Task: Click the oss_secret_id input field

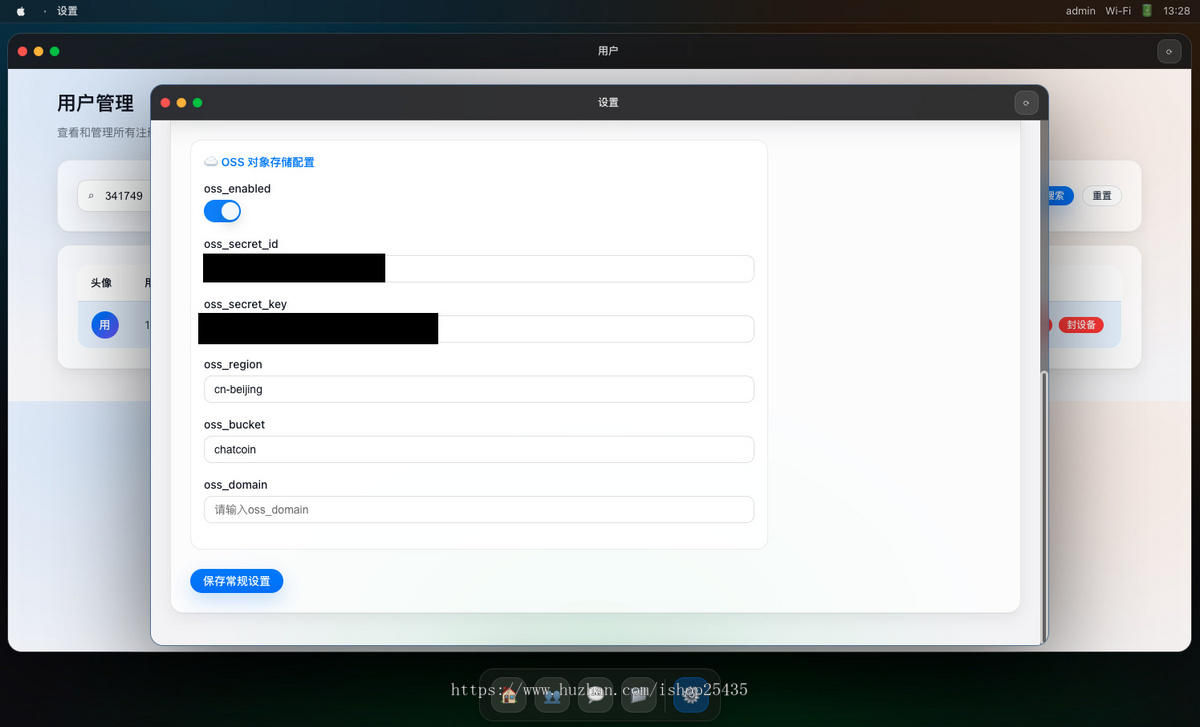Action: tap(478, 269)
